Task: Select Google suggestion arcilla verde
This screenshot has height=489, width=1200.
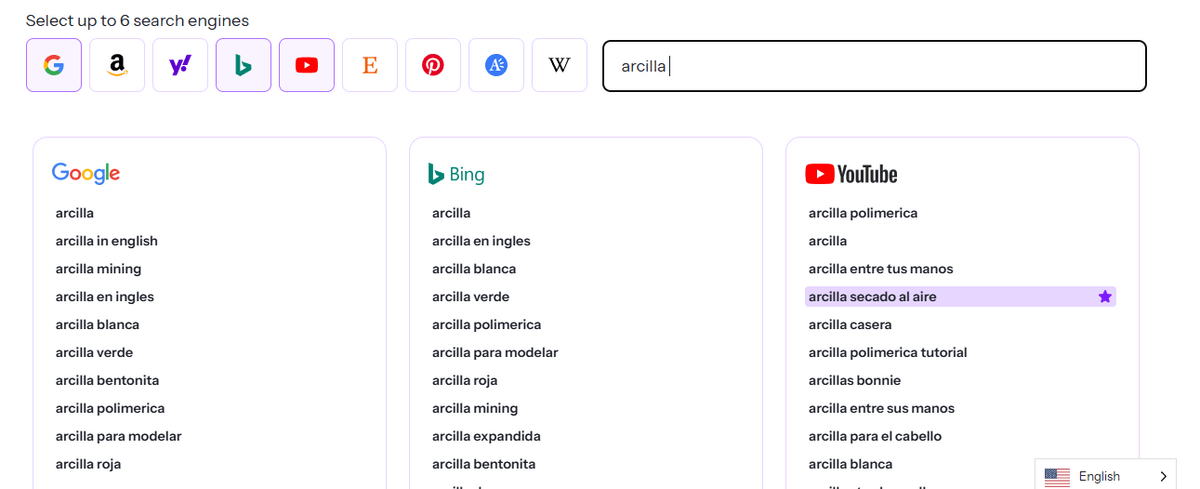Action: (x=94, y=353)
